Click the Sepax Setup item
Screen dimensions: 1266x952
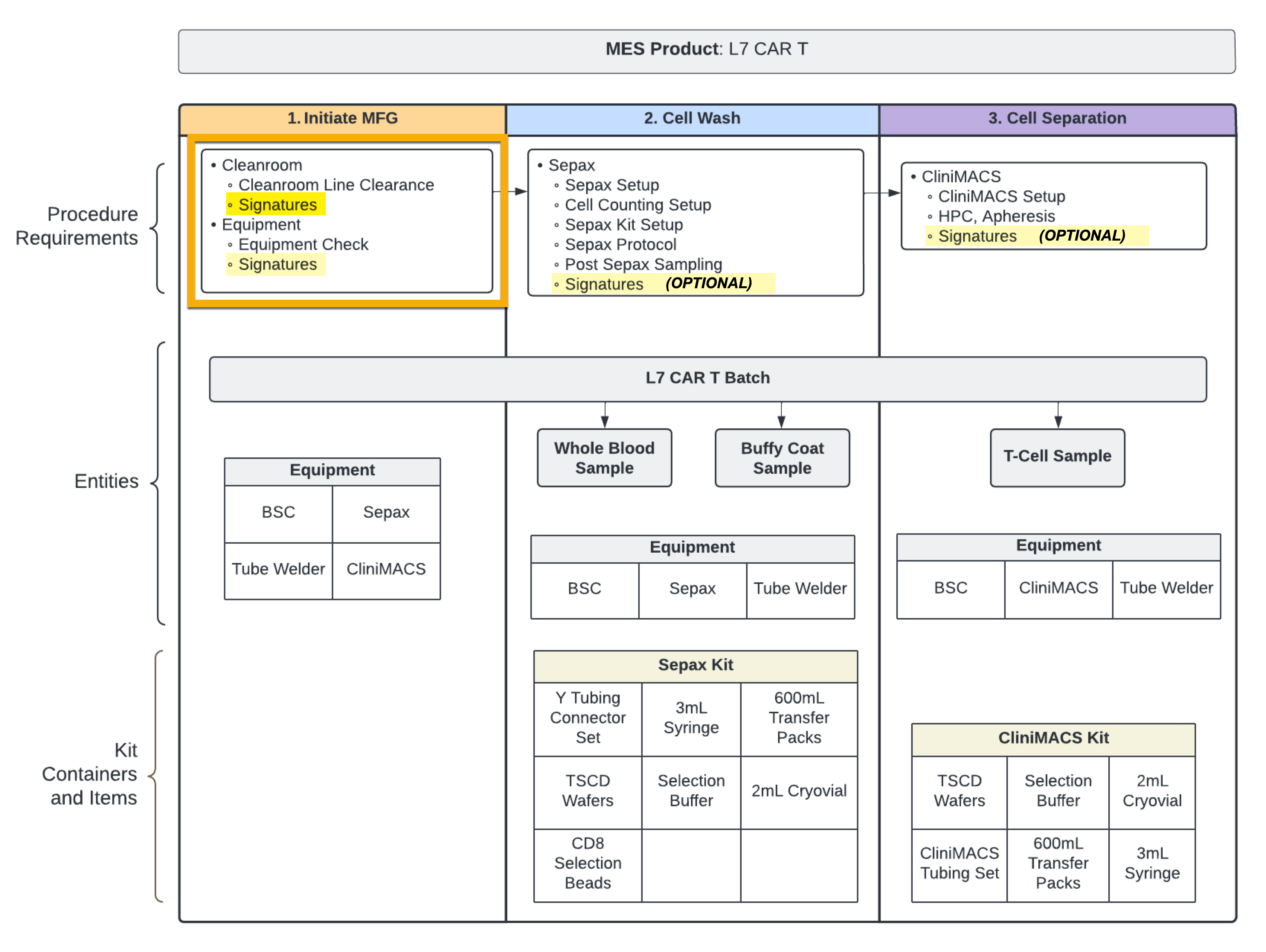(612, 185)
